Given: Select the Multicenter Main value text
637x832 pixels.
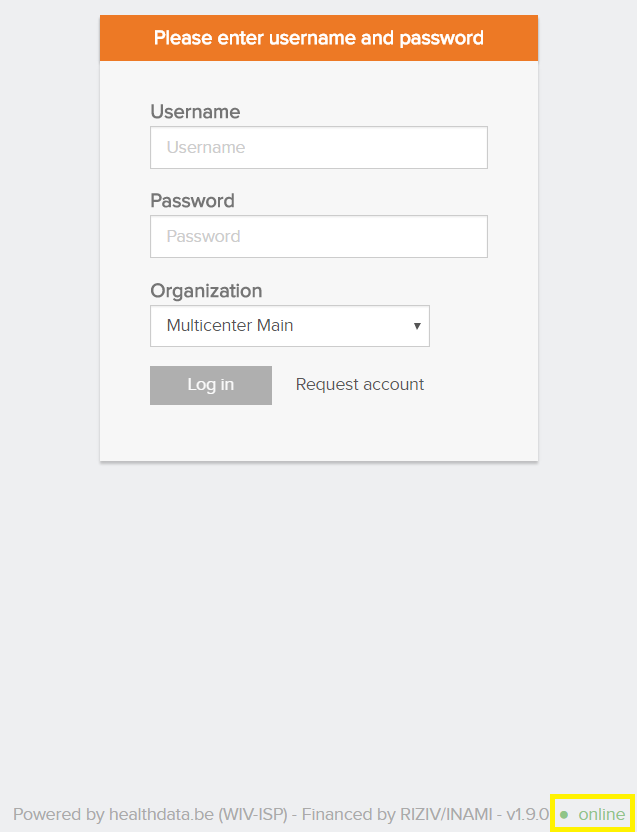Looking at the screenshot, I should click(x=230, y=326).
